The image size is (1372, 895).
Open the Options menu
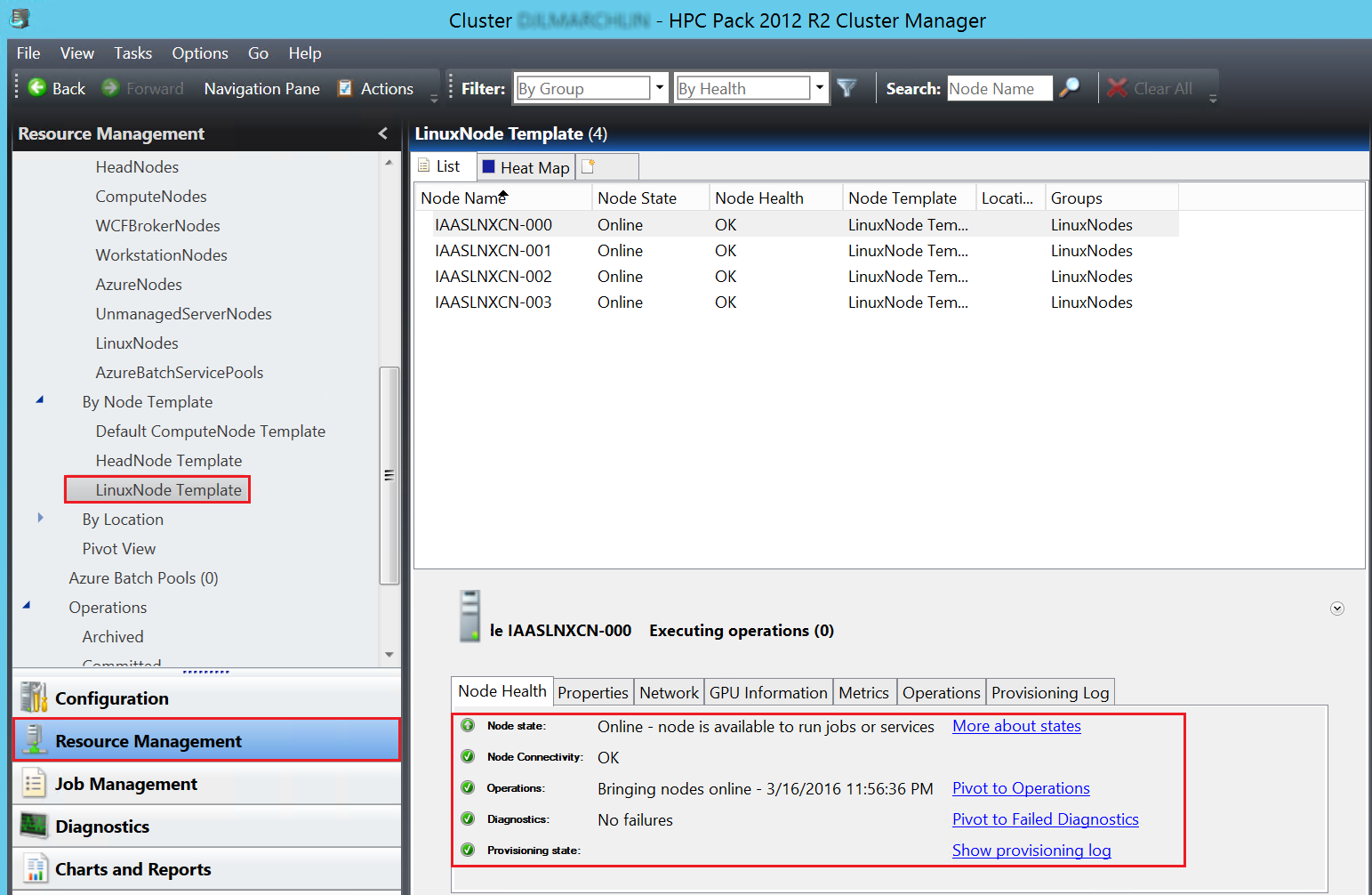(200, 53)
